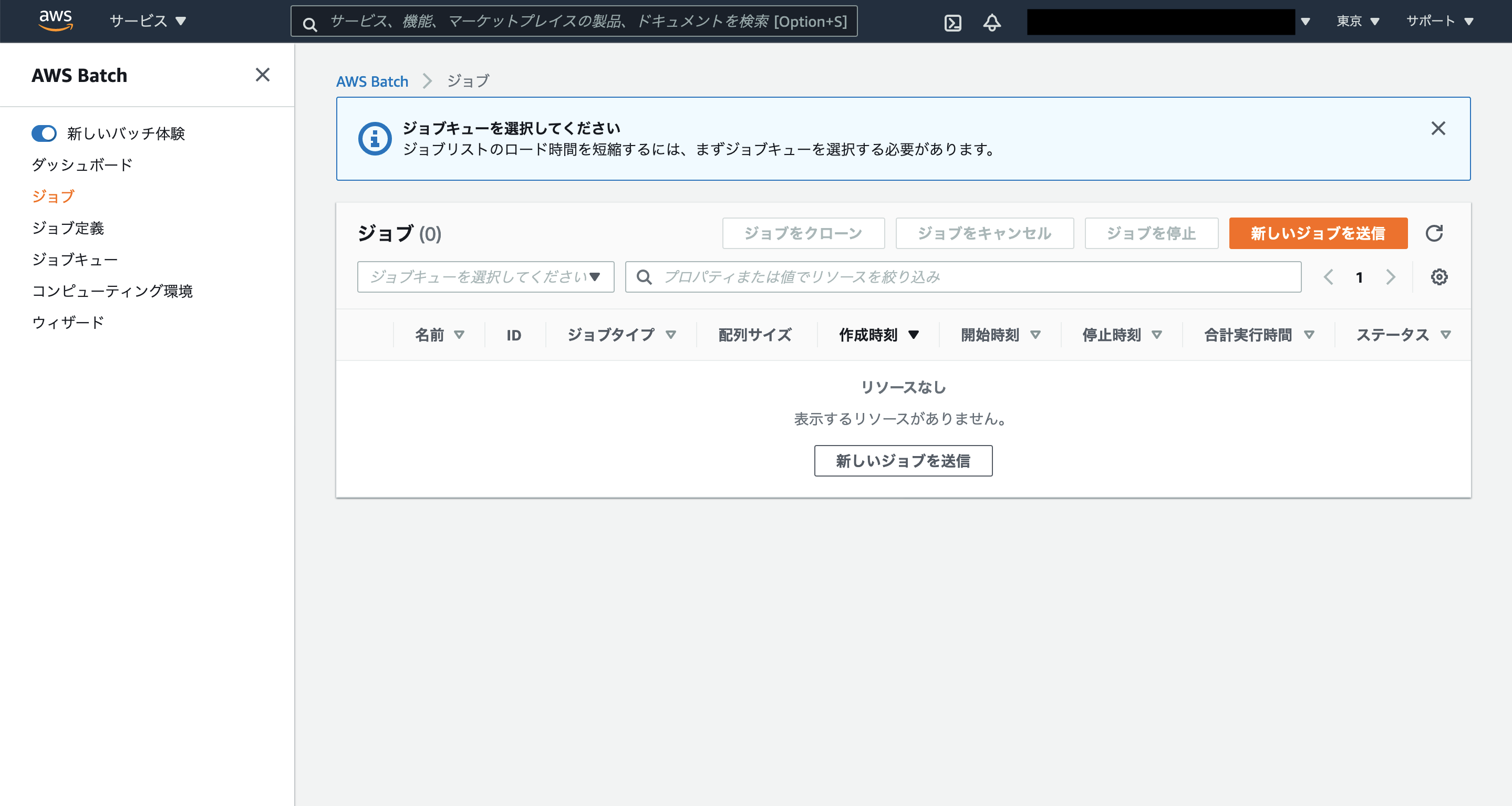Select ジョブ in the sidebar
The image size is (1512, 806).
53,196
